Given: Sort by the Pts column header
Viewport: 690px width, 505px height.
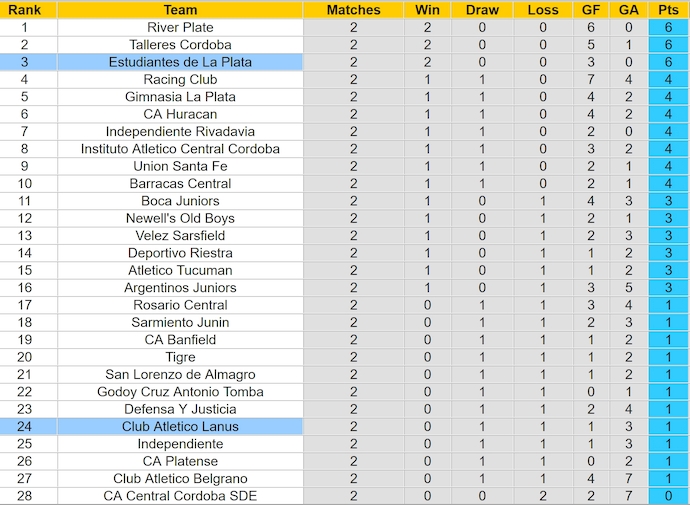Looking at the screenshot, I should point(667,10).
